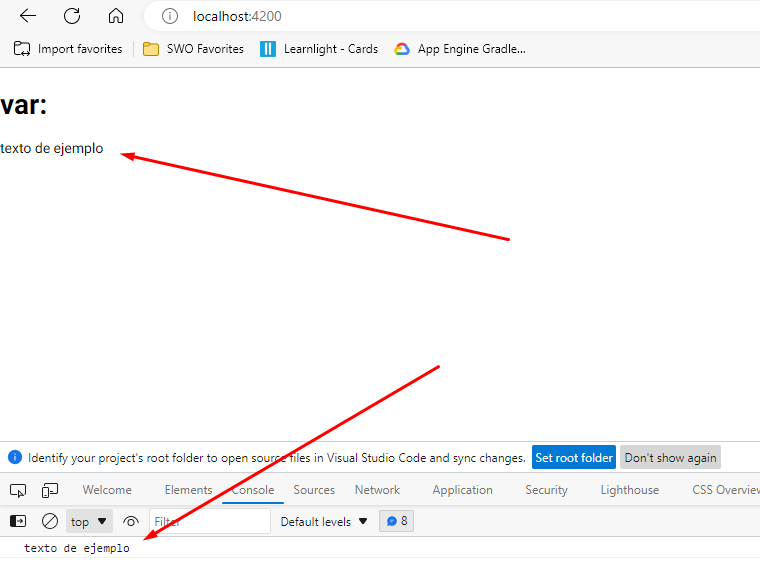Toggle device emulation mode
This screenshot has width=760, height=563.
coord(50,490)
